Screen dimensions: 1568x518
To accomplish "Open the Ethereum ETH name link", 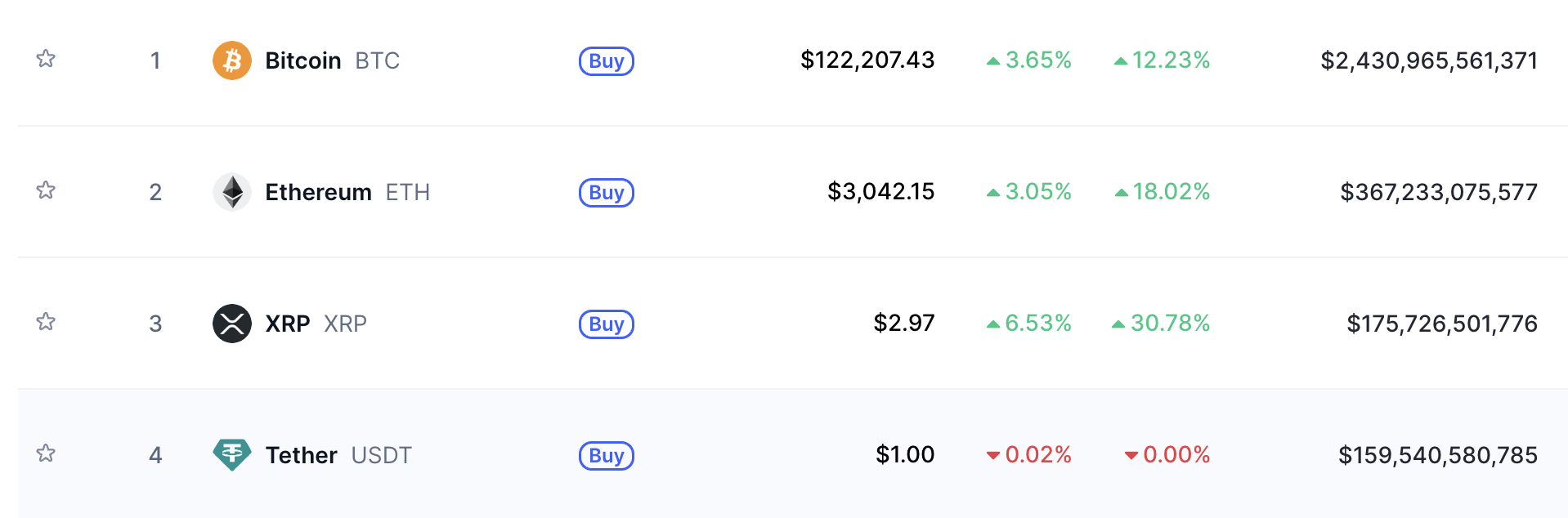I will point(347,192).
